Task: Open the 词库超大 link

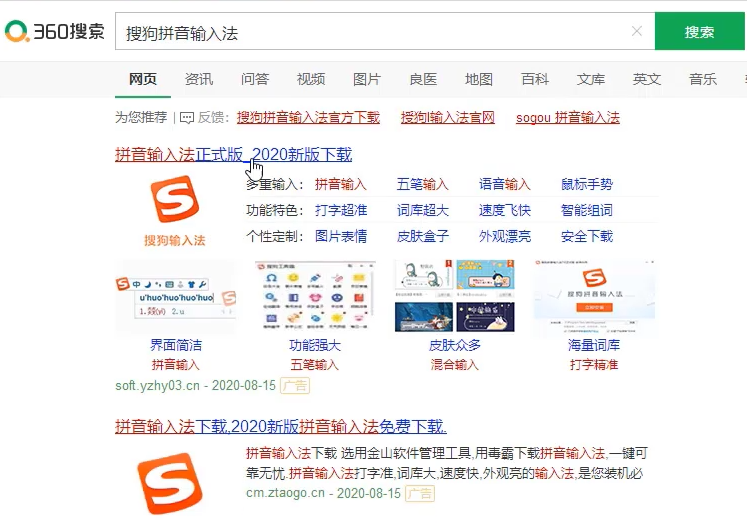Action: (x=423, y=210)
